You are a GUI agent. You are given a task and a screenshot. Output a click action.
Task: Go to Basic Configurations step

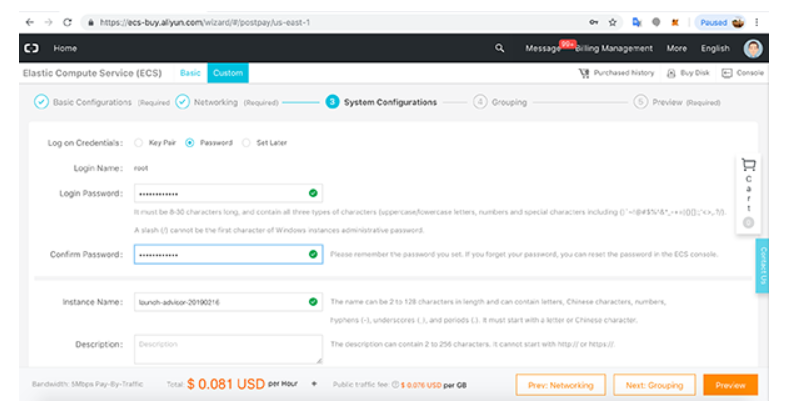coord(92,102)
